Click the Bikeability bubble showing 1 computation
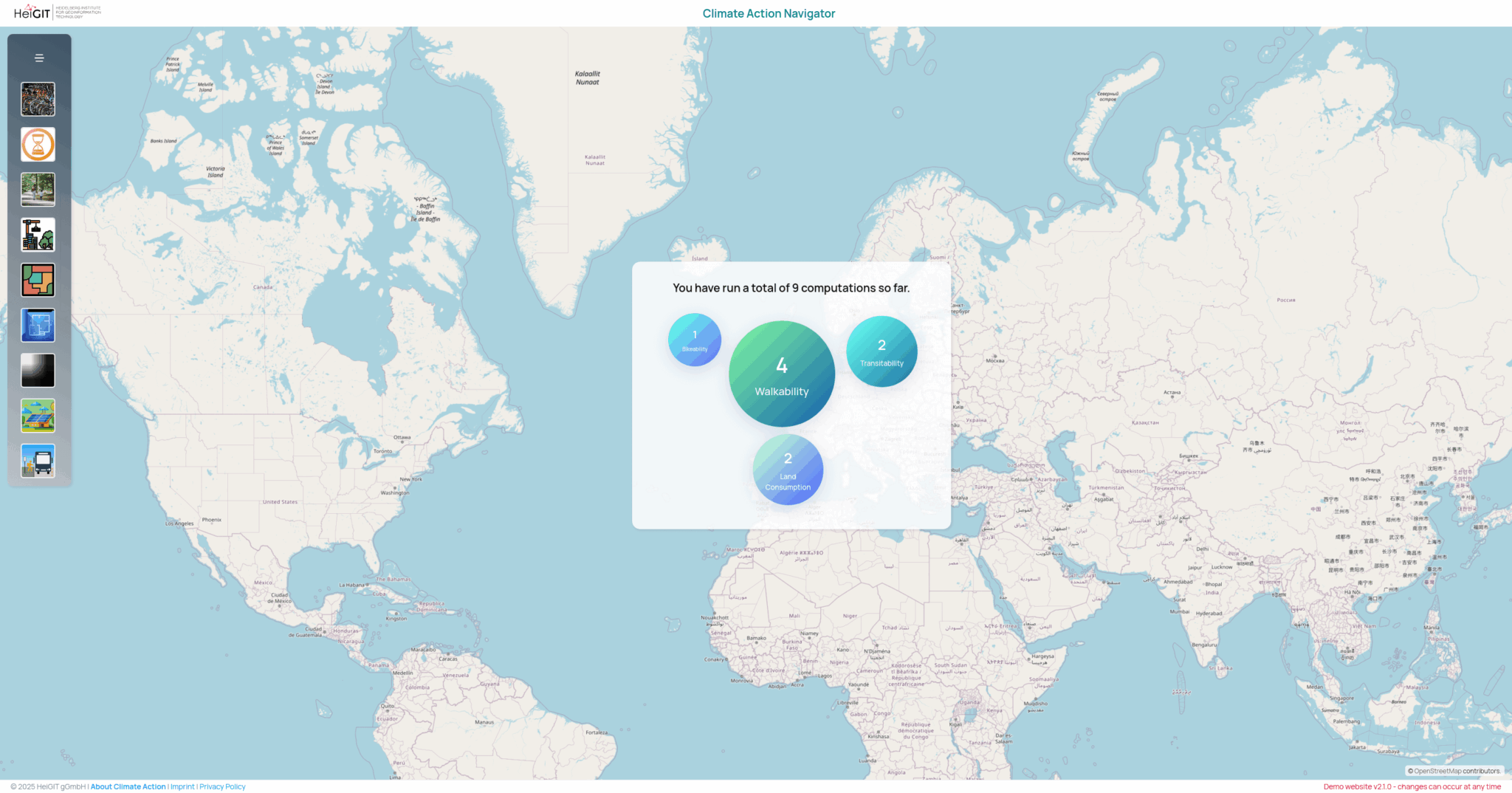 click(694, 340)
